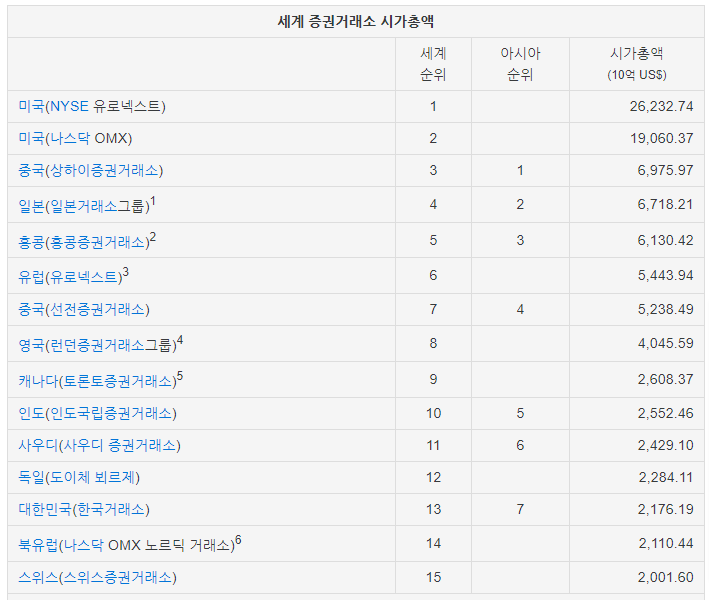Click Asia rank 7 in 대한민국 row
This screenshot has height=600, width=709.
(520, 510)
